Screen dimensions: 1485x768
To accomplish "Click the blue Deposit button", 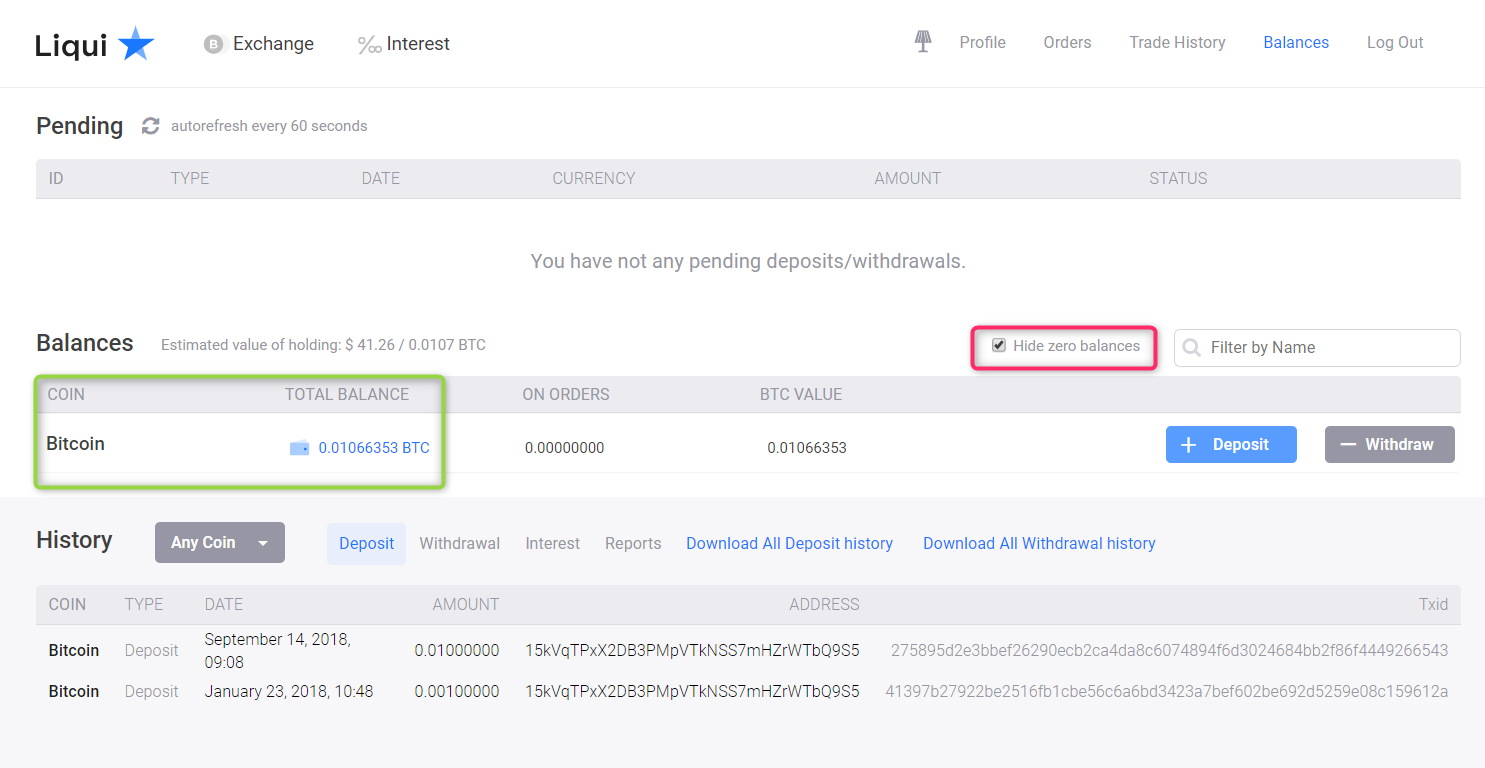I will point(1231,444).
